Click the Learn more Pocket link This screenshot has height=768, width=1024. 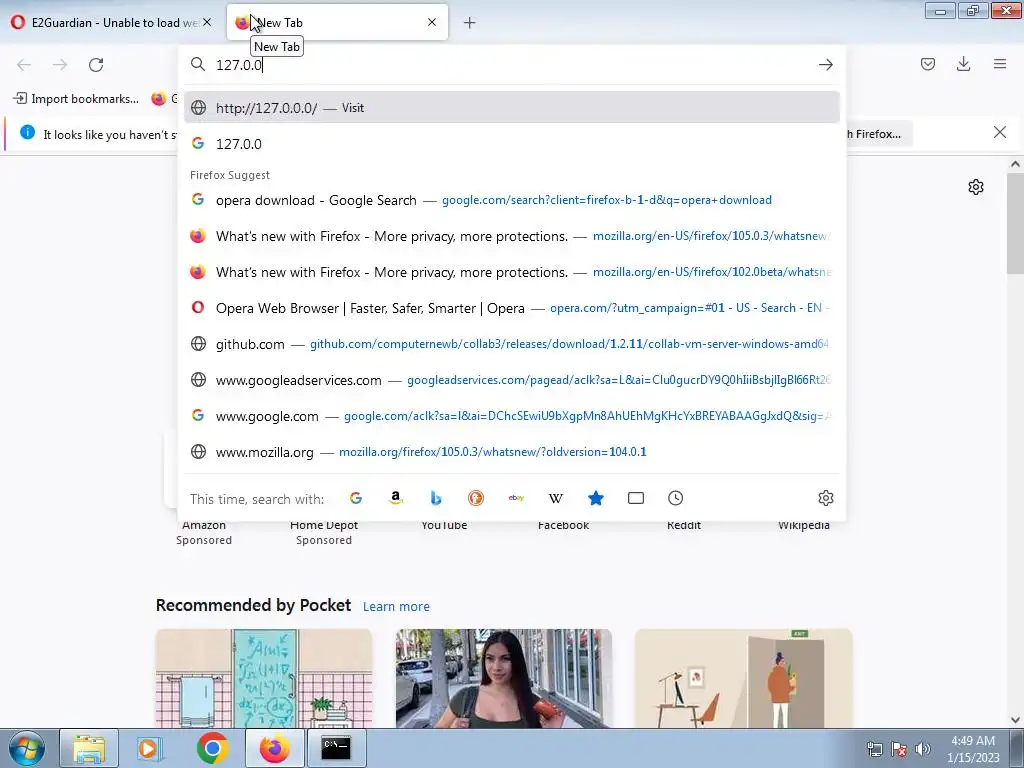pos(396,607)
